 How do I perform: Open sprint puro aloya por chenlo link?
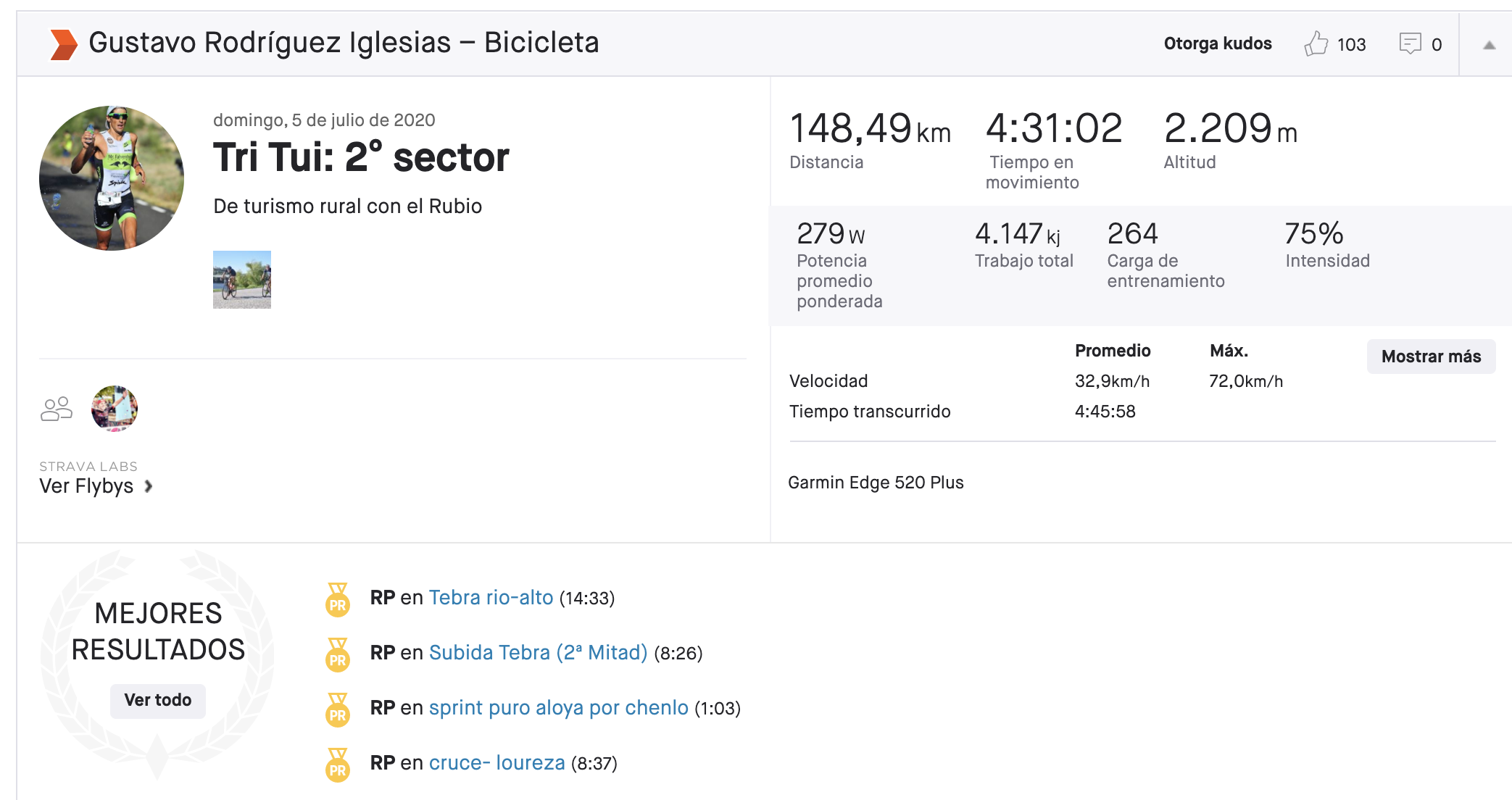[x=558, y=708]
